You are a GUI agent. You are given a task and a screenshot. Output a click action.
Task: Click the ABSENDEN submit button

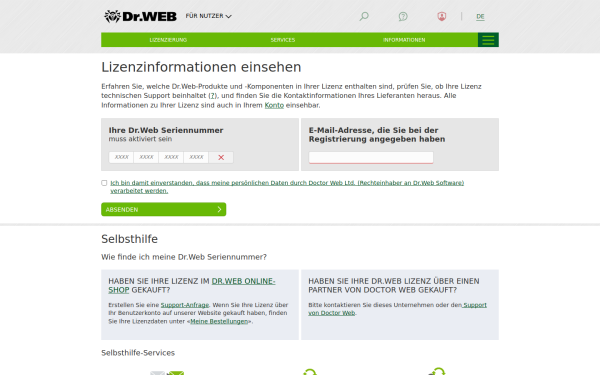pyautogui.click(x=163, y=209)
